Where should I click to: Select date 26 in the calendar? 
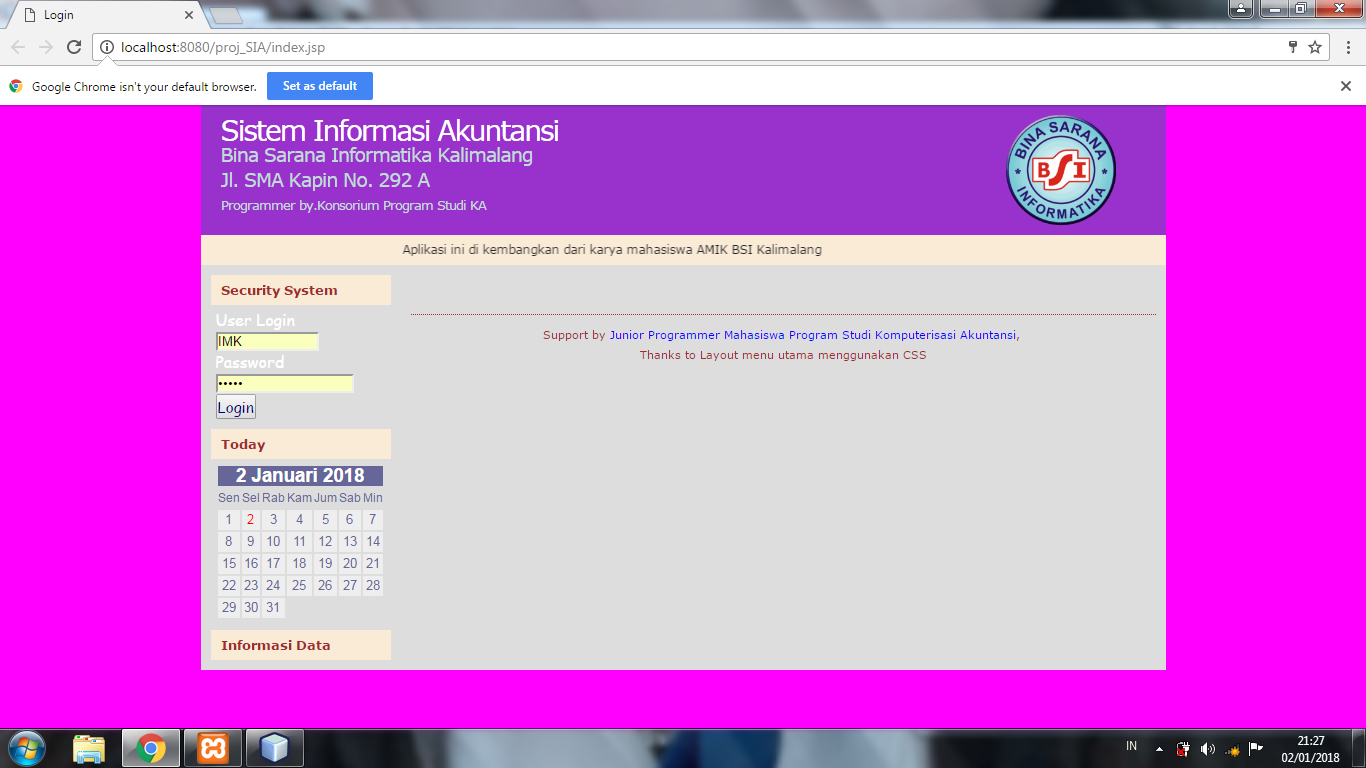(x=325, y=586)
